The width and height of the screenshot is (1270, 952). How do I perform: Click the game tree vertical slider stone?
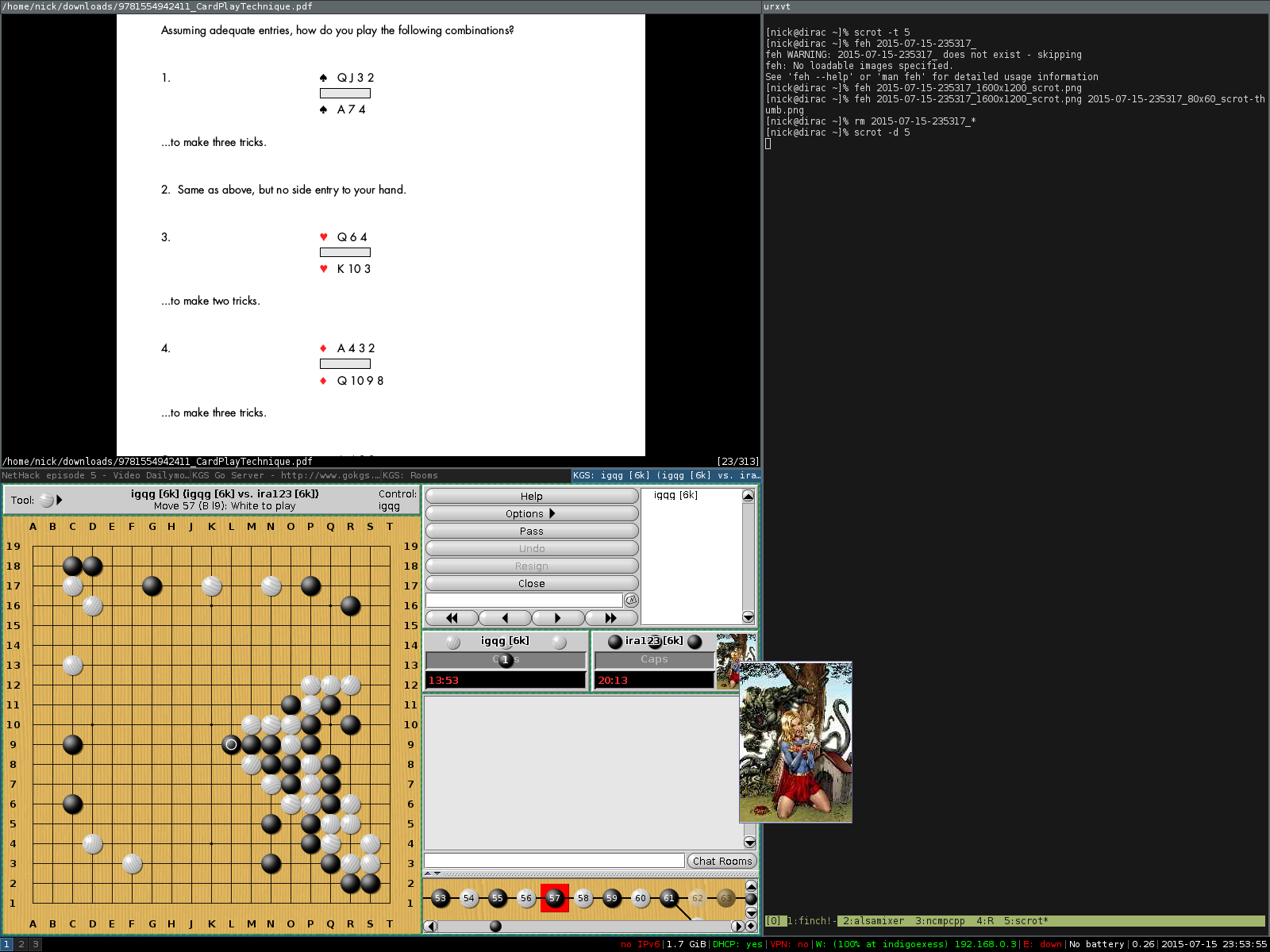click(x=751, y=899)
